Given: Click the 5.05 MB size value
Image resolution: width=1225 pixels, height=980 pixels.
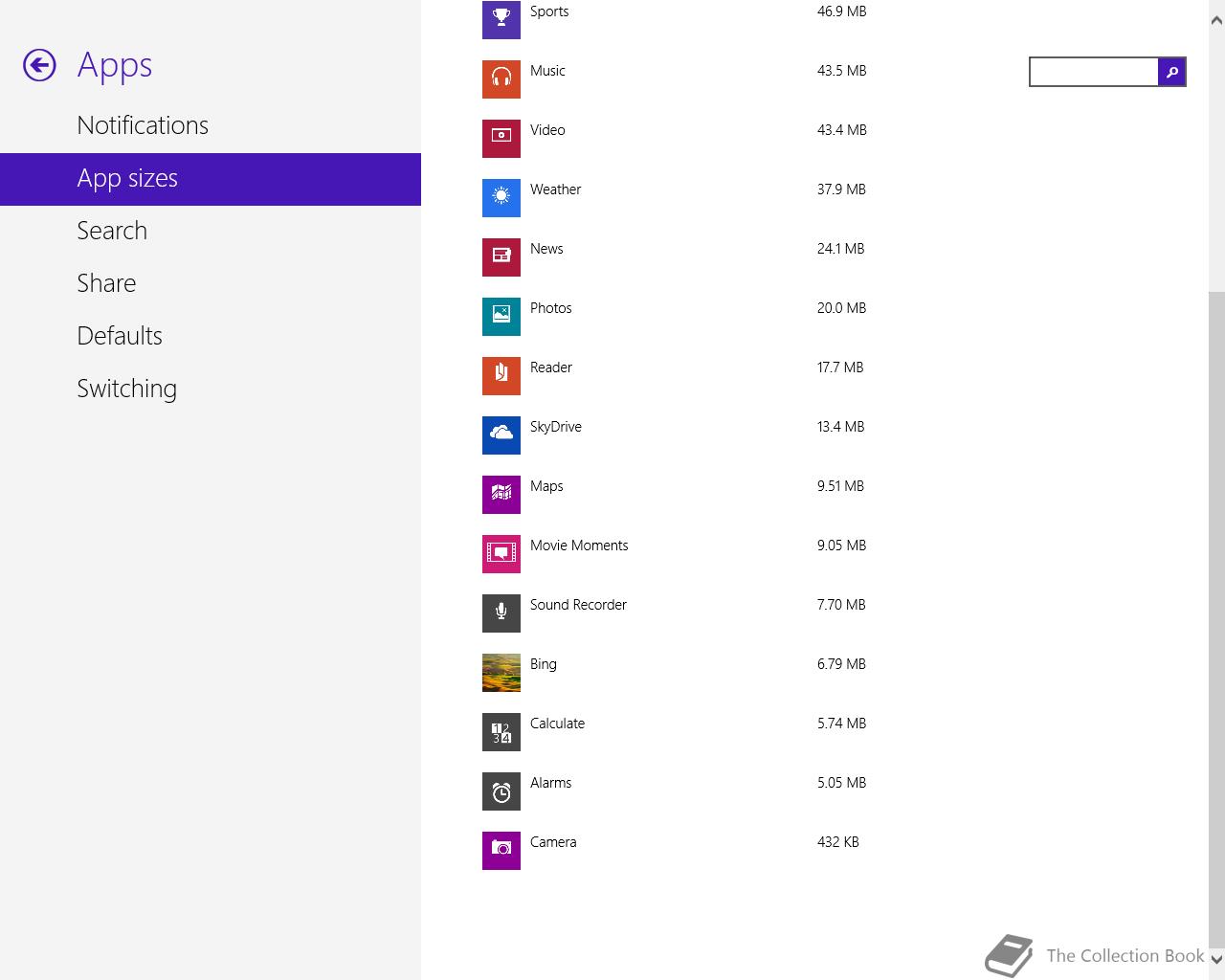Looking at the screenshot, I should coord(841,783).
